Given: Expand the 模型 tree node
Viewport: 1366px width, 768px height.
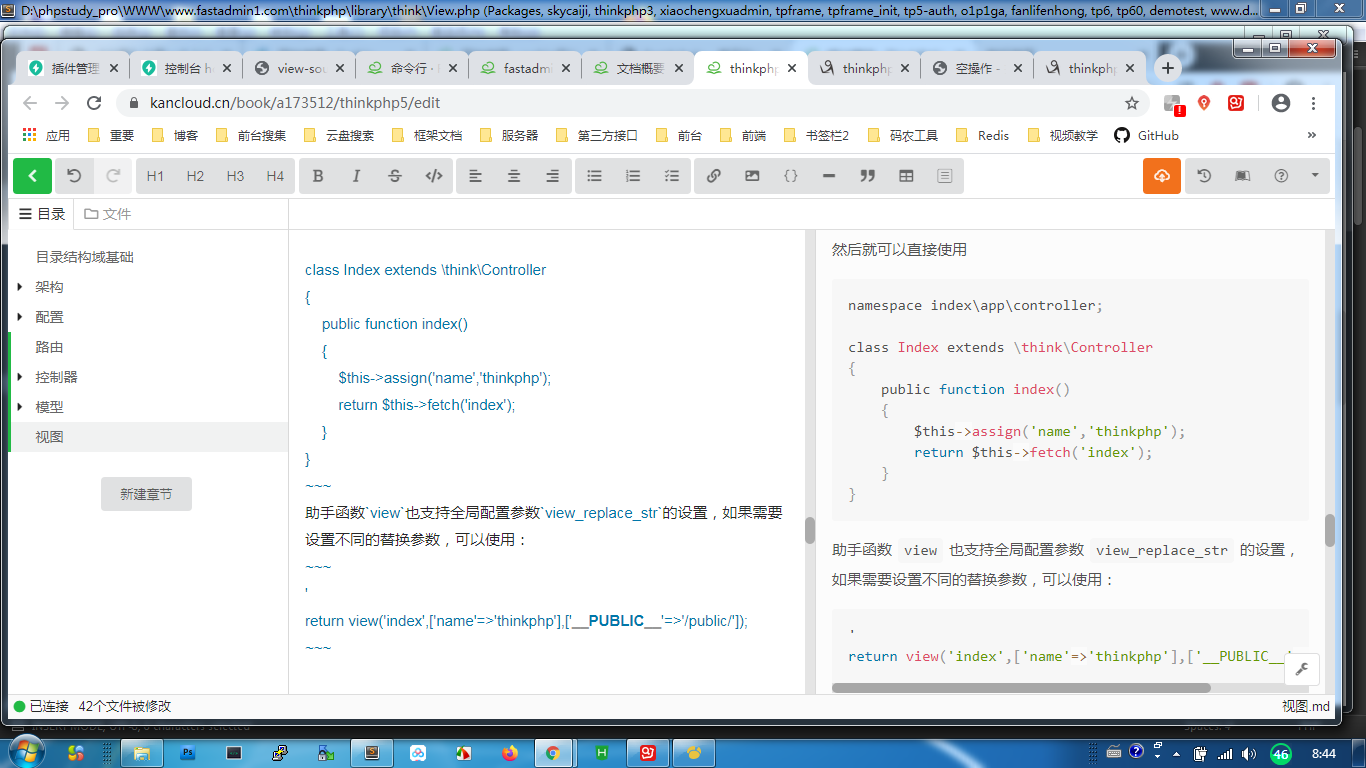Looking at the screenshot, I should pos(20,407).
